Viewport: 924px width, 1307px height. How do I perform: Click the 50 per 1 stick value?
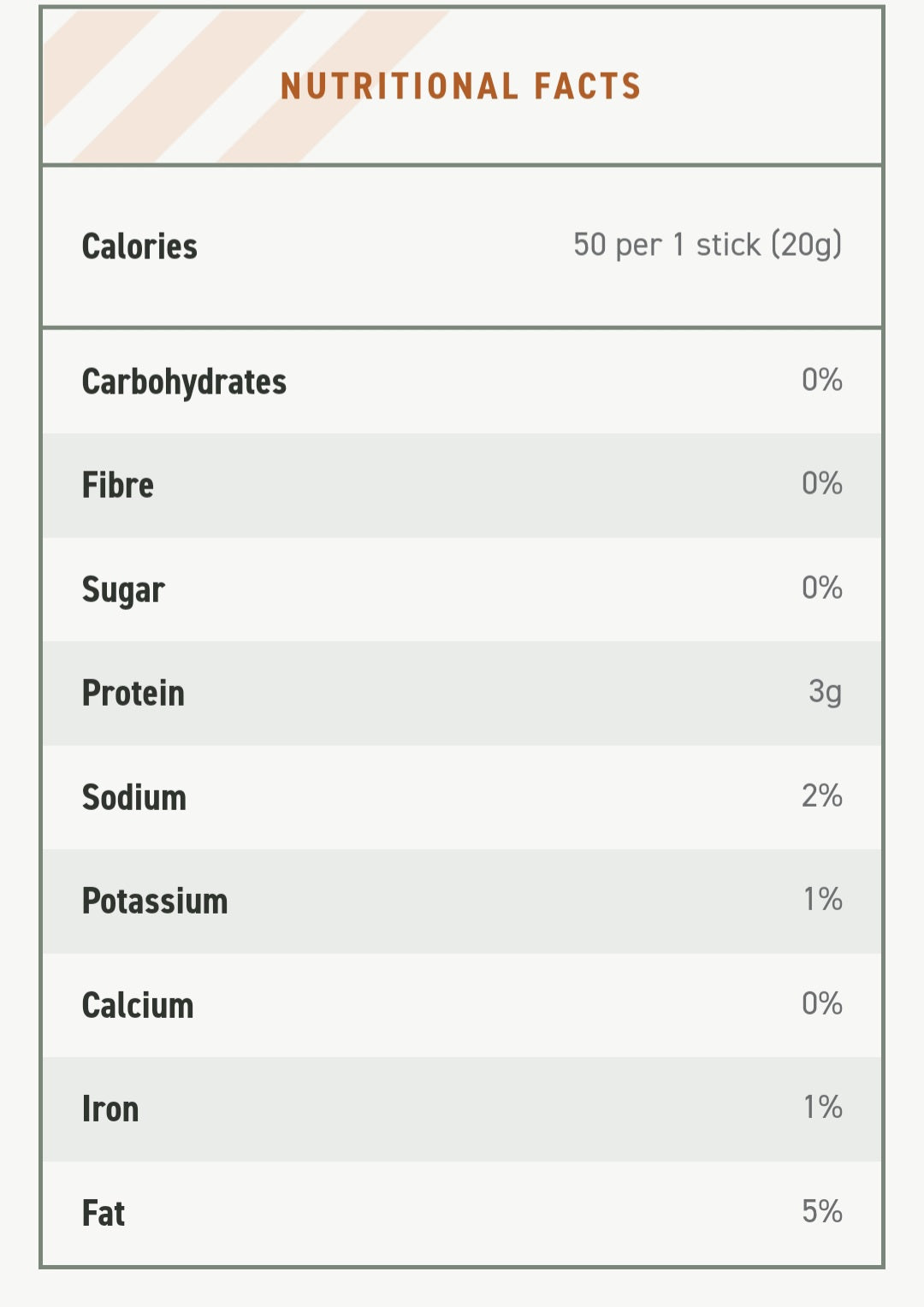[708, 245]
